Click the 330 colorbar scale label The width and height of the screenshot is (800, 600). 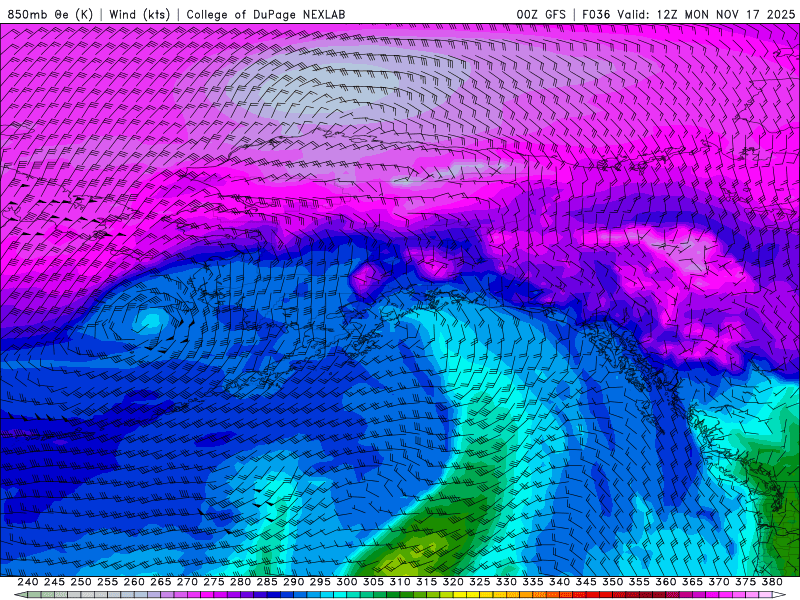coord(506,582)
